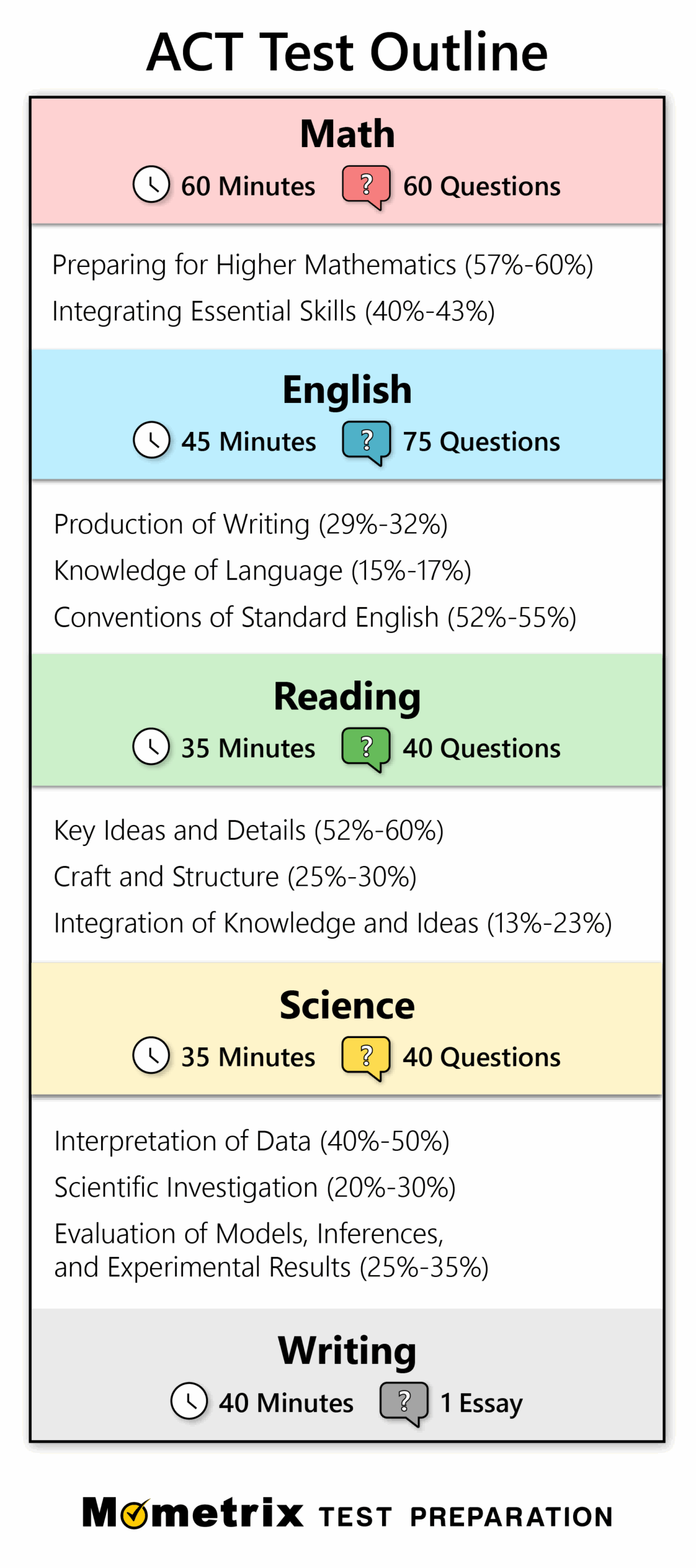Click the clock icon beside 45 Minutes
This screenshot has height=1568, width=696.
[x=151, y=440]
